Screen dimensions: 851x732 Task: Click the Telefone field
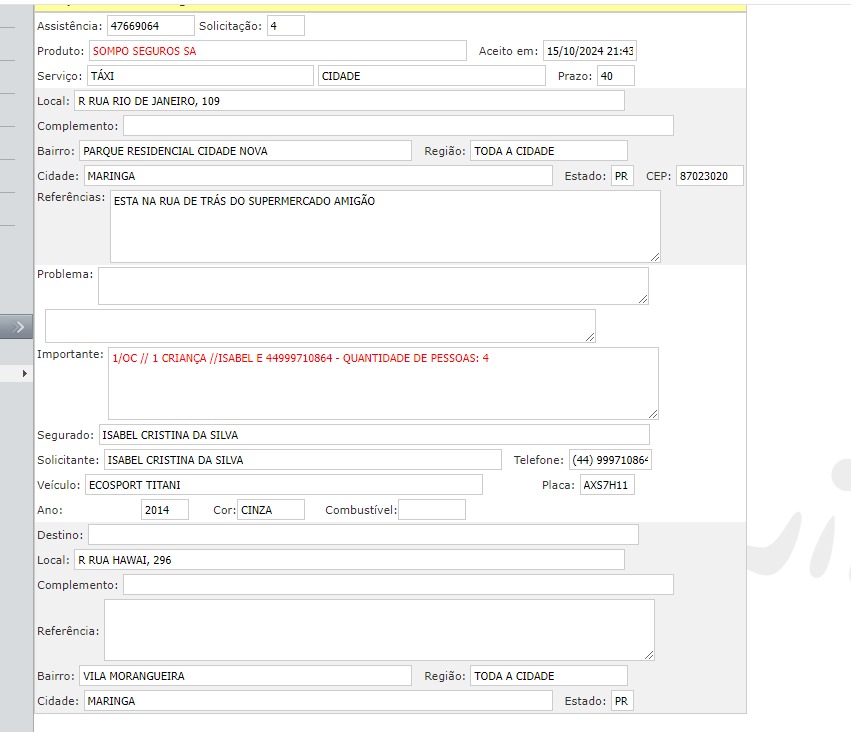coord(610,460)
